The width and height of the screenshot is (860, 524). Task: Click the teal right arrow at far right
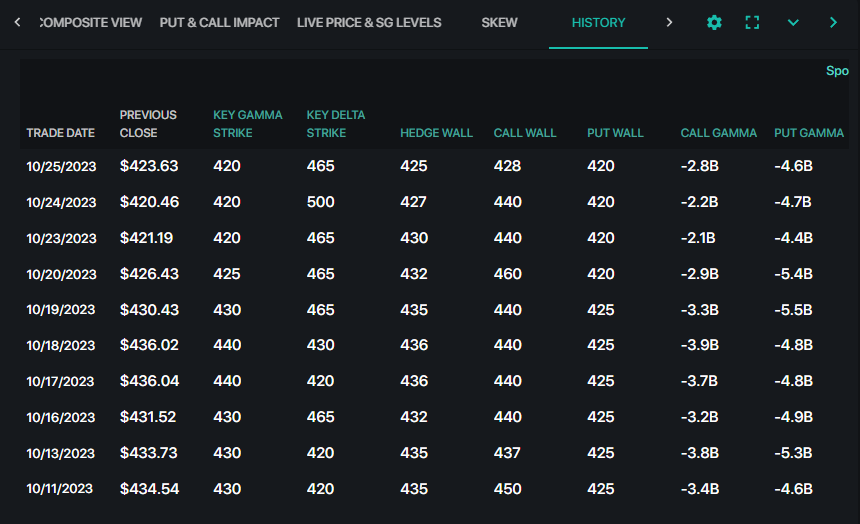coord(833,22)
